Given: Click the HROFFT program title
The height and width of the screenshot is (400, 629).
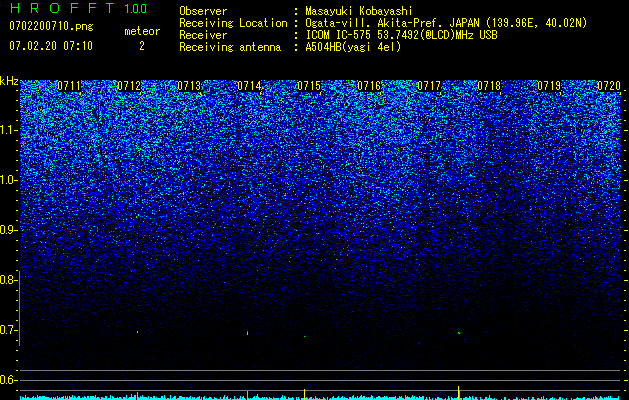Looking at the screenshot, I should tap(63, 8).
